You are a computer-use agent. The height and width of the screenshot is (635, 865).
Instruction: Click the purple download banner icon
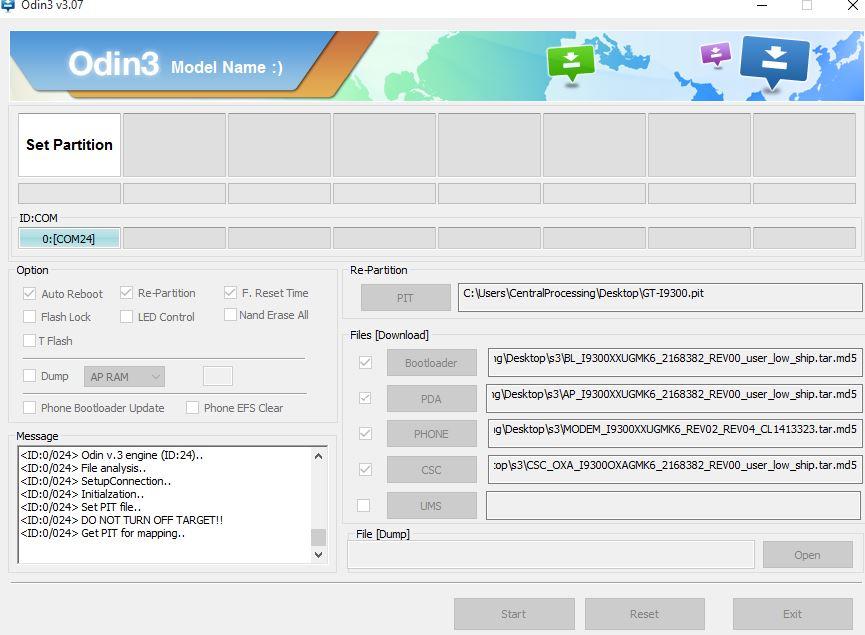(716, 55)
